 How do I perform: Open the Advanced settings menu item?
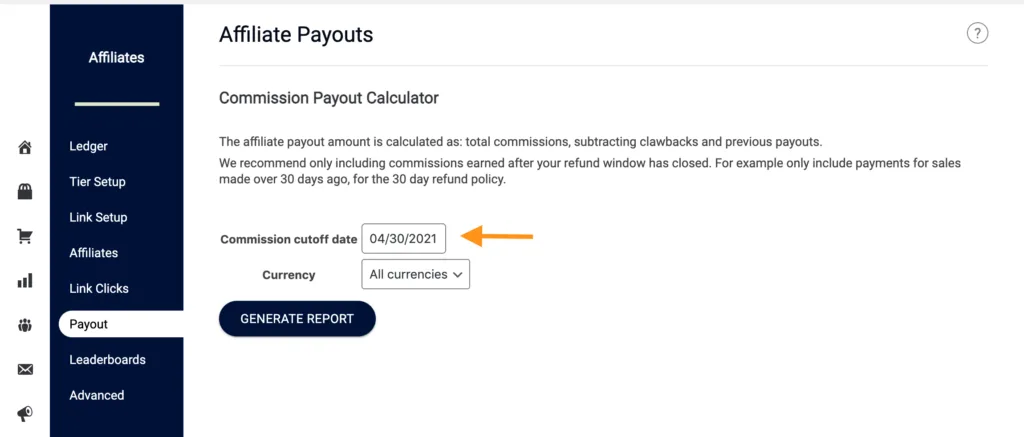pyautogui.click(x=97, y=395)
